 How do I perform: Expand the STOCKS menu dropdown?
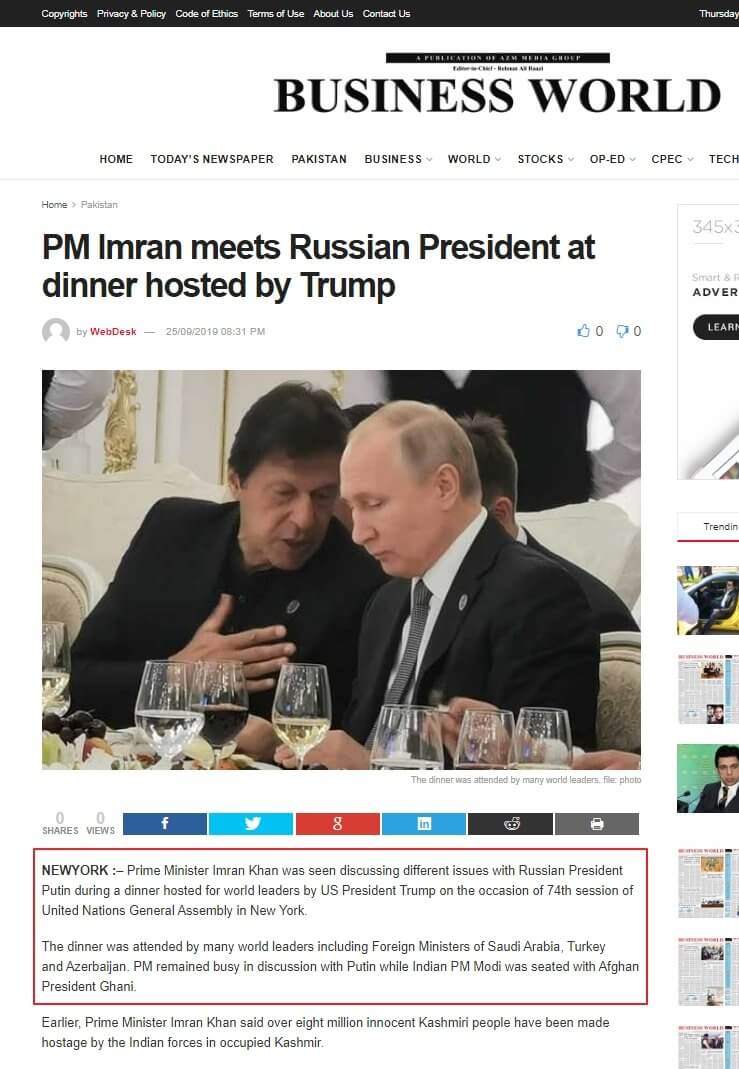(545, 159)
